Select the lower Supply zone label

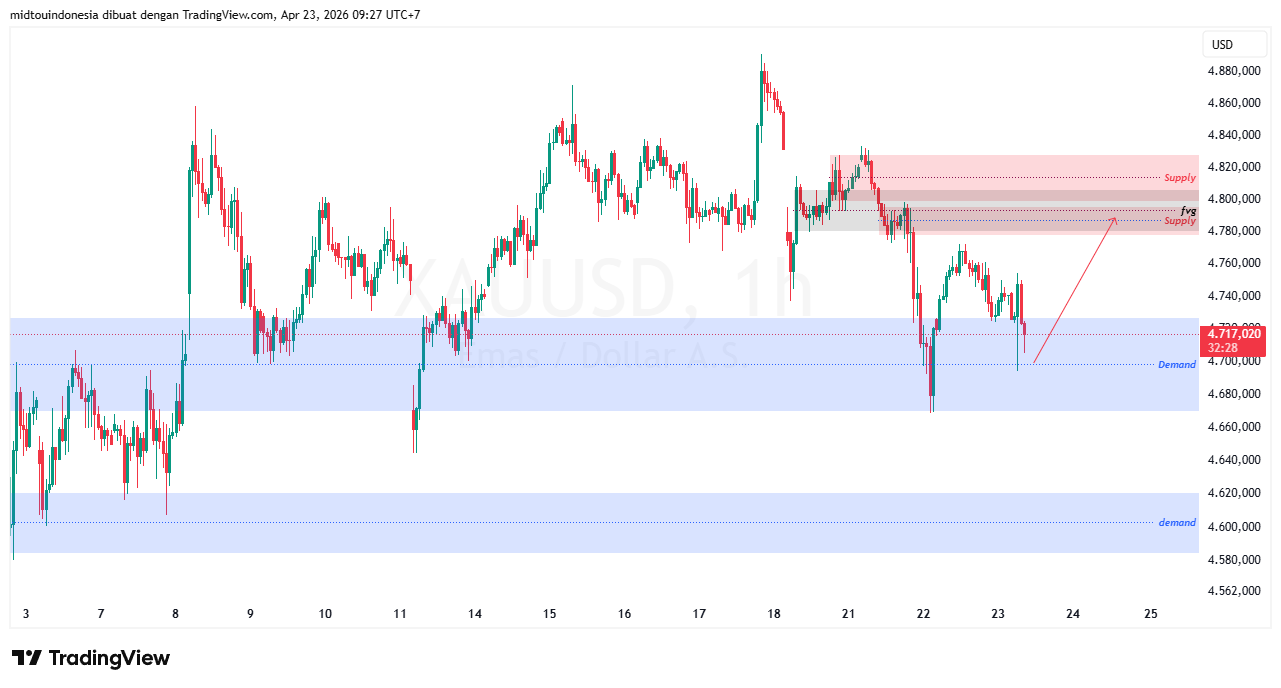(x=1178, y=221)
